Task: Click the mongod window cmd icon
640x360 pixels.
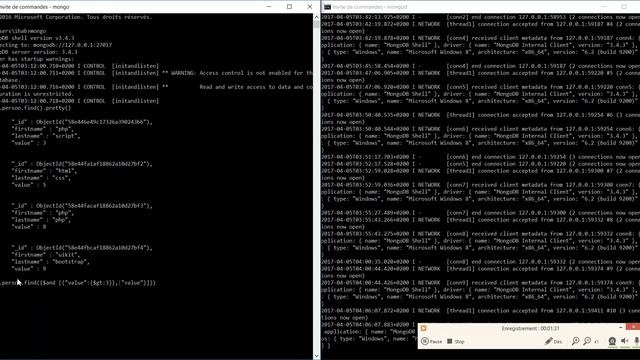Action: (327, 7)
